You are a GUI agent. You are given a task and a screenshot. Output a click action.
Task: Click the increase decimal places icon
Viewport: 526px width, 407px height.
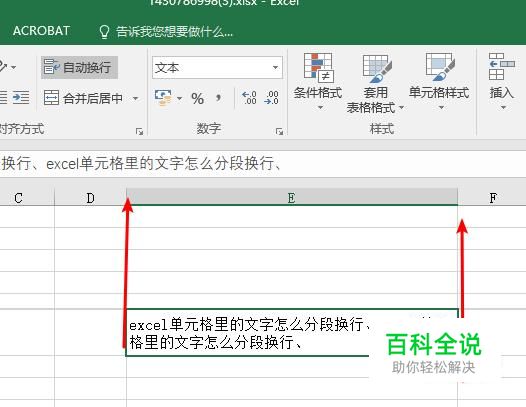pyautogui.click(x=249, y=98)
